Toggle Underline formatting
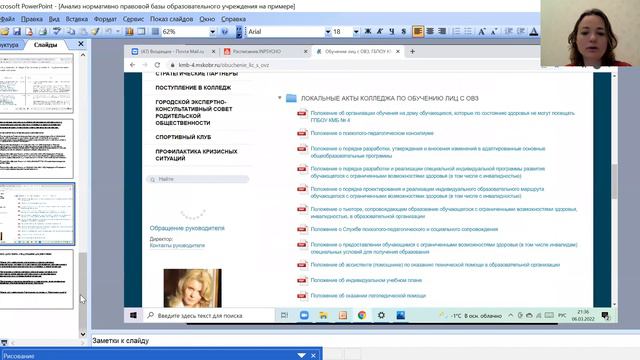This screenshot has height=360, width=640. 392,31
